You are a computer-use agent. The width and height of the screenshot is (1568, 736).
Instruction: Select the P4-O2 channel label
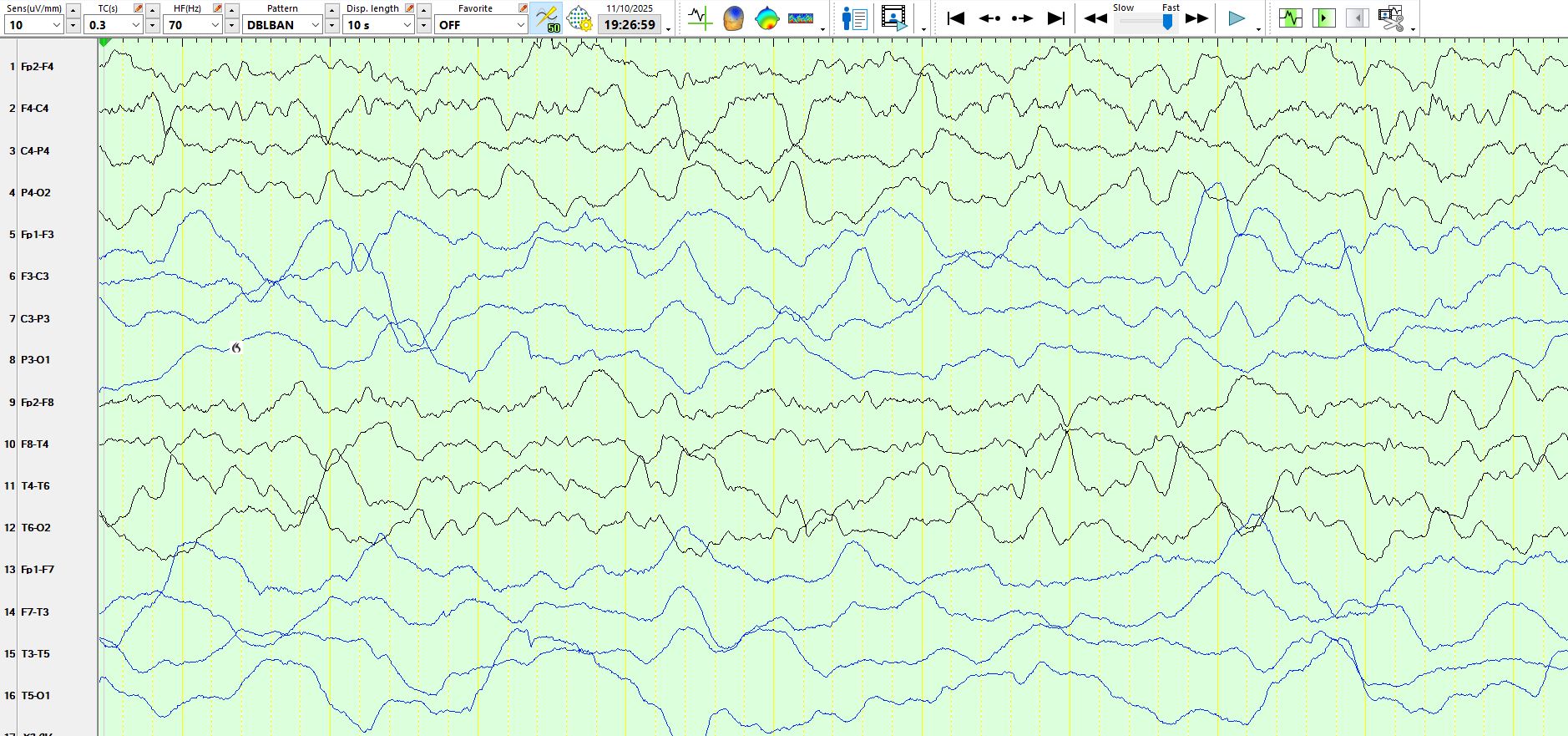pyautogui.click(x=36, y=193)
